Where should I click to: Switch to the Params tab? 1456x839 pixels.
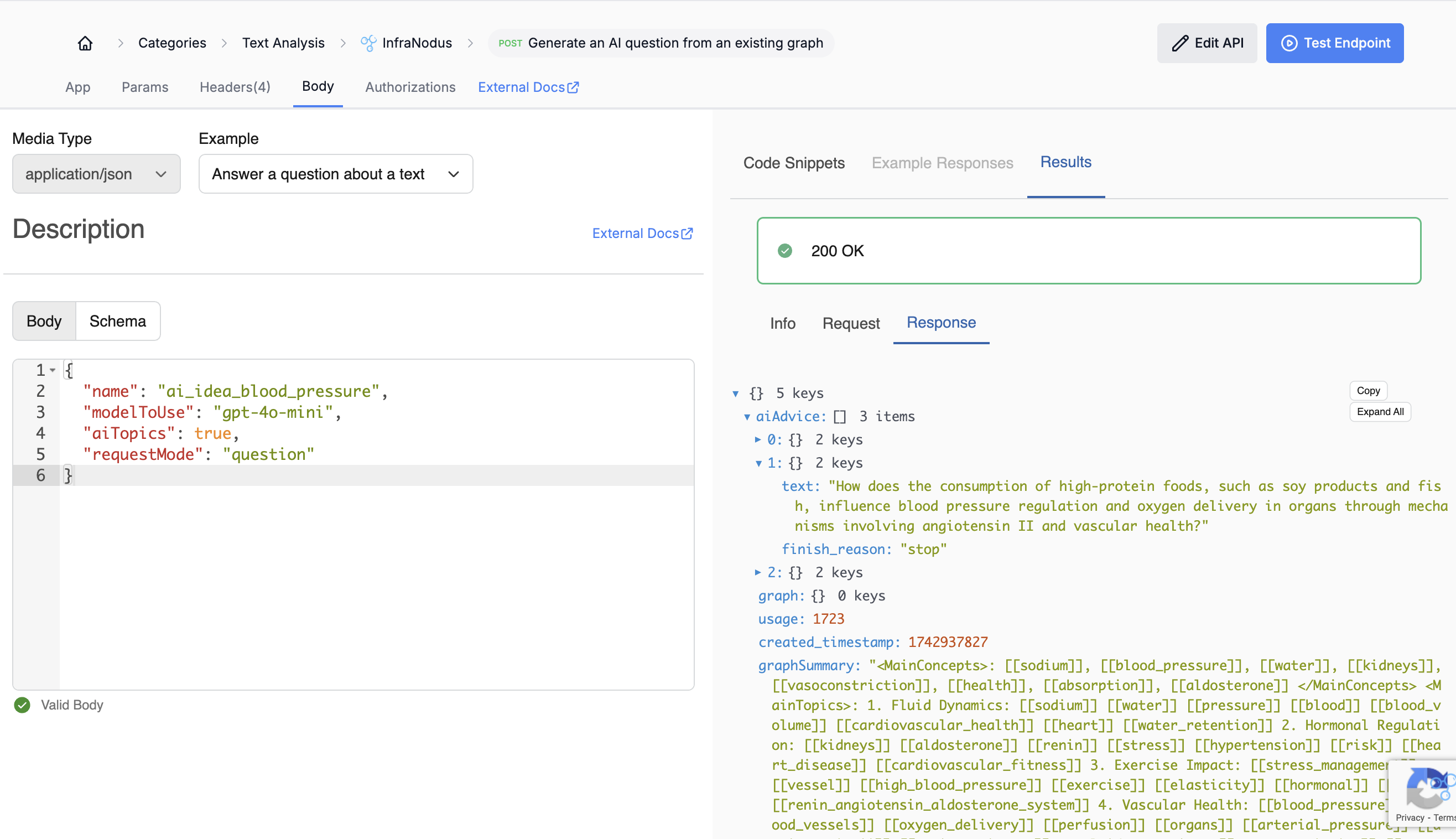[144, 87]
